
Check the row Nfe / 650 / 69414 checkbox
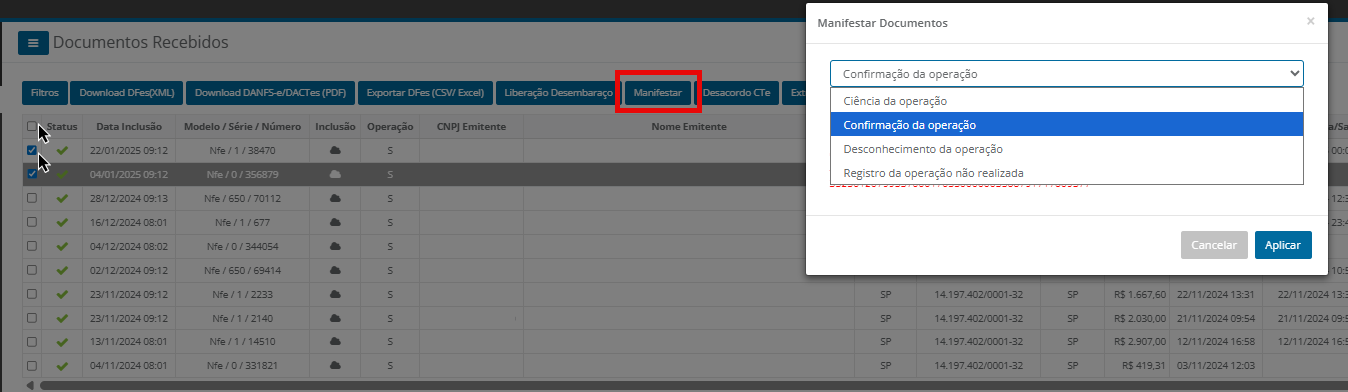coord(32,270)
